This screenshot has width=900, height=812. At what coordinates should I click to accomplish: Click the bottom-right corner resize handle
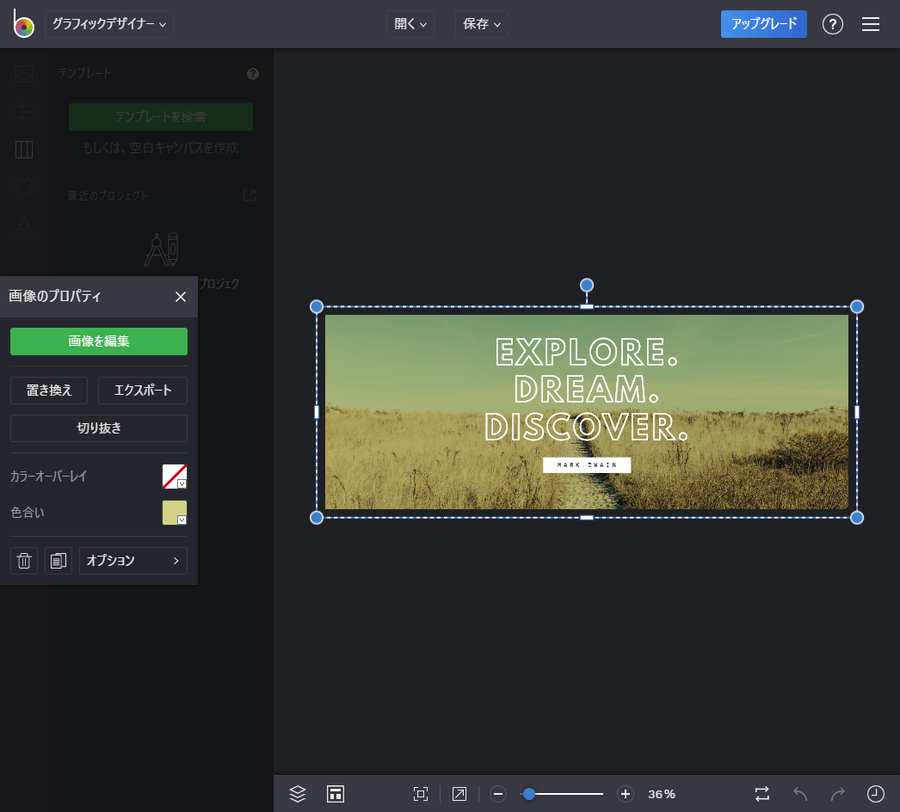click(x=856, y=518)
